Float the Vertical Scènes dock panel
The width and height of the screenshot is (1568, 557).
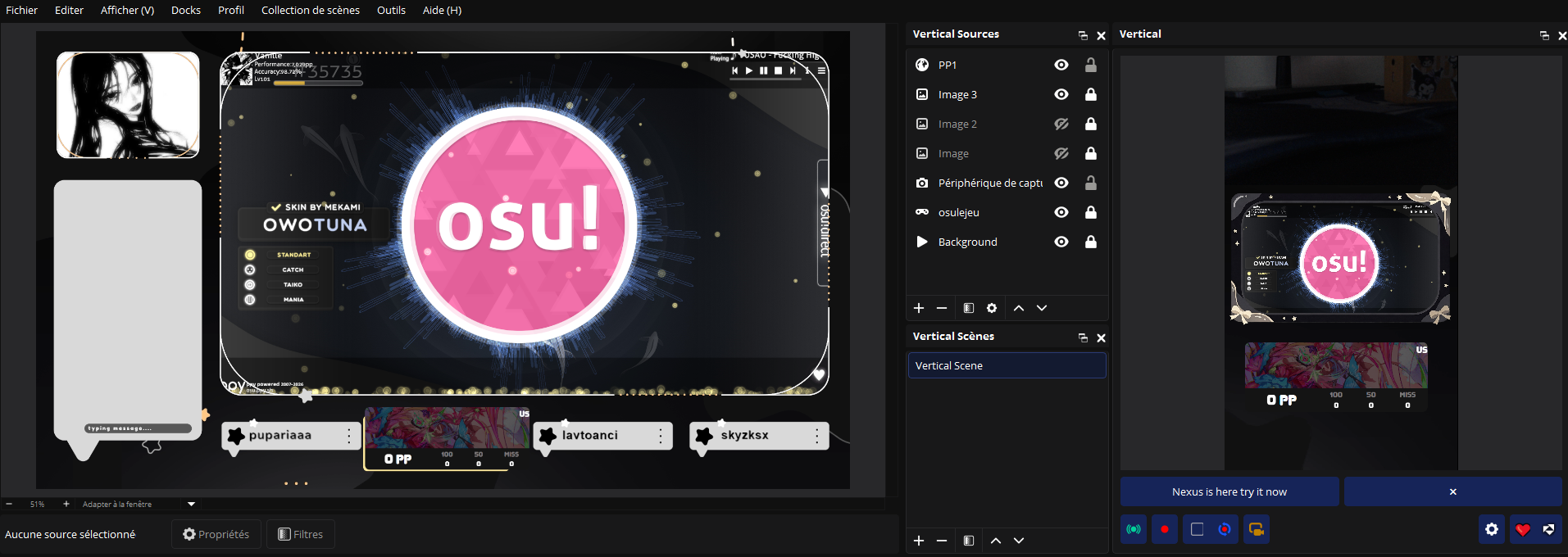1083,337
